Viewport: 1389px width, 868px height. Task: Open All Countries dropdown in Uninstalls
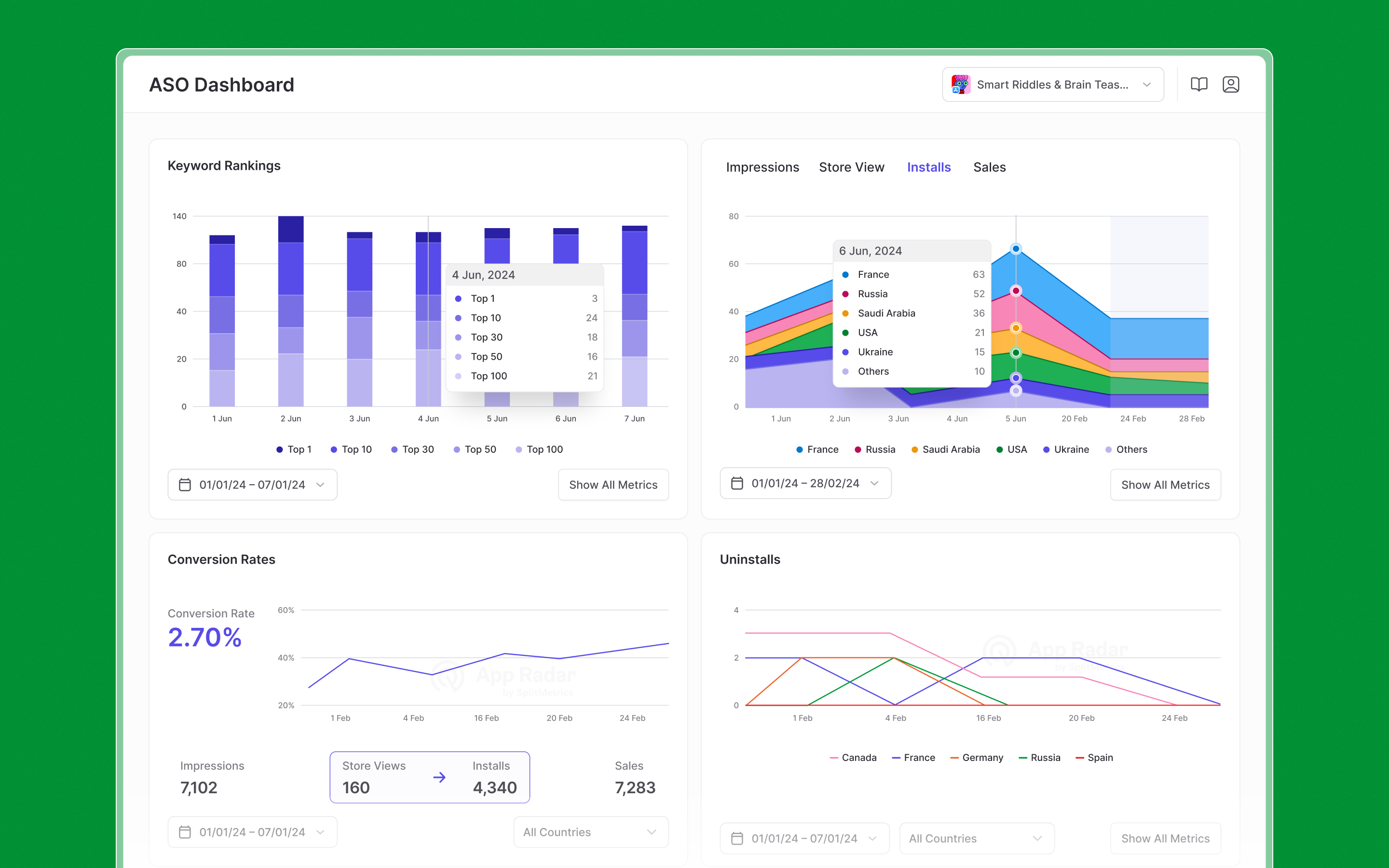[x=976, y=838]
